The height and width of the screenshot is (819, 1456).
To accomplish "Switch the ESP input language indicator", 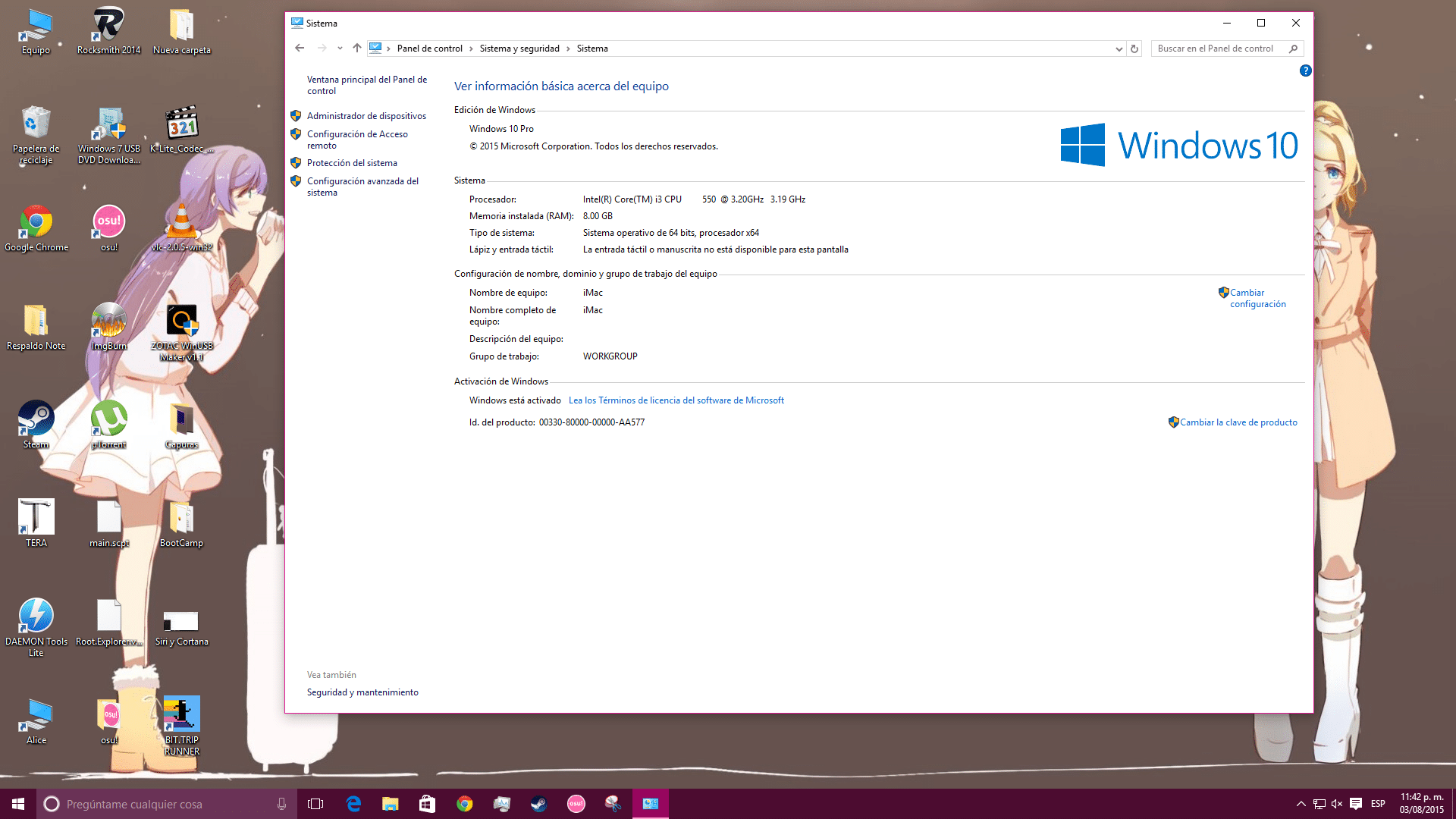I will click(x=1378, y=804).
